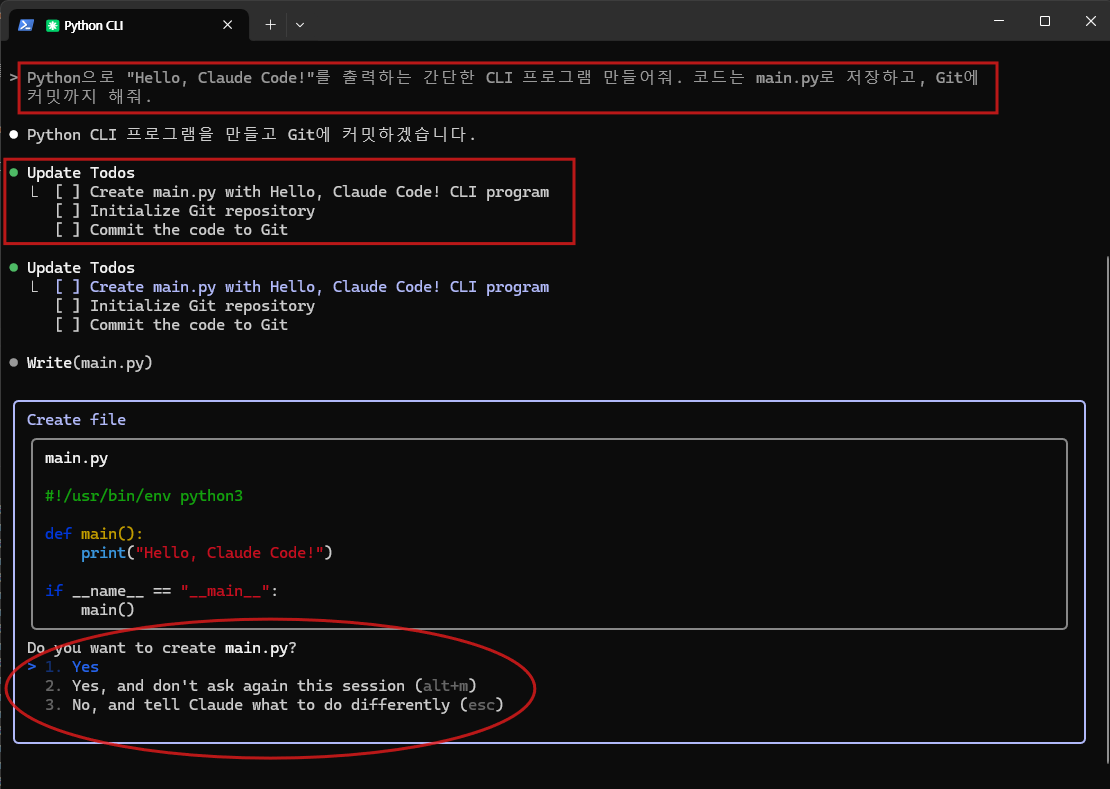The image size is (1110, 789).
Task: Click the green Claude icon in the tab
Action: pos(52,25)
